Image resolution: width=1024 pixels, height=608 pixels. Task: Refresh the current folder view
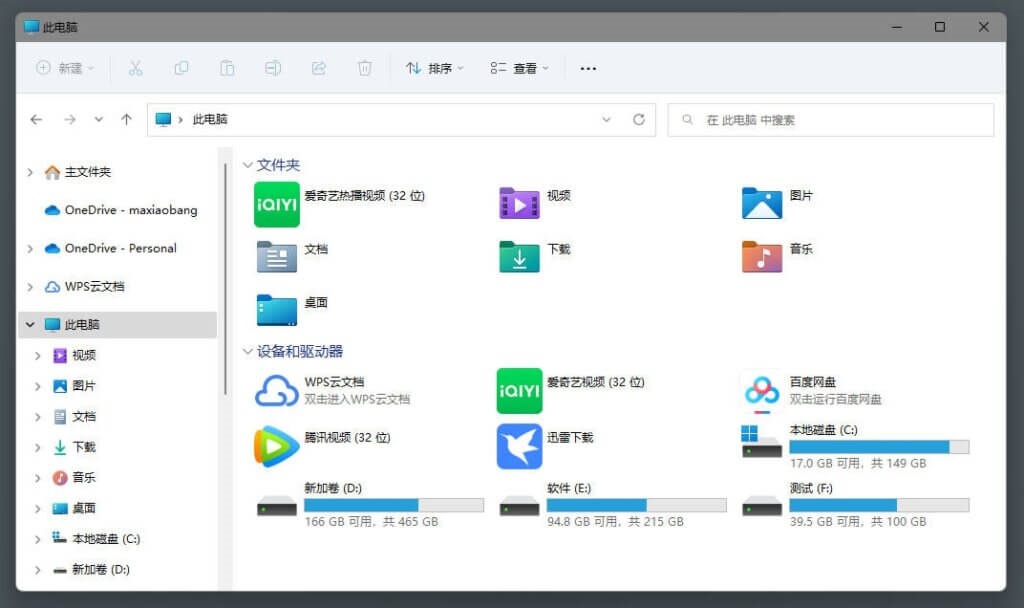click(x=639, y=120)
